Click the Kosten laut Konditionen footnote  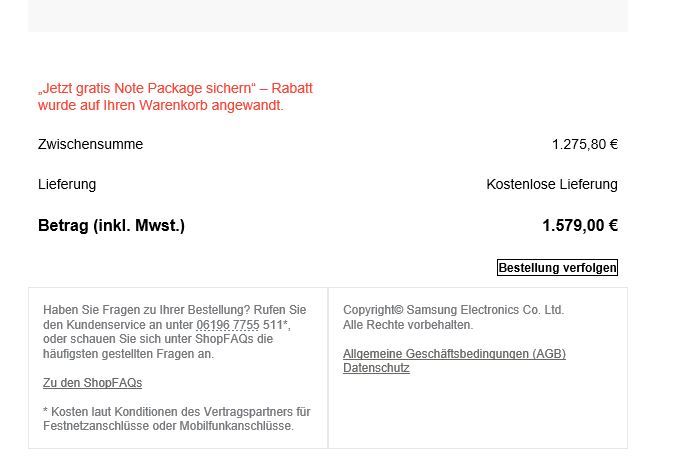(x=177, y=412)
